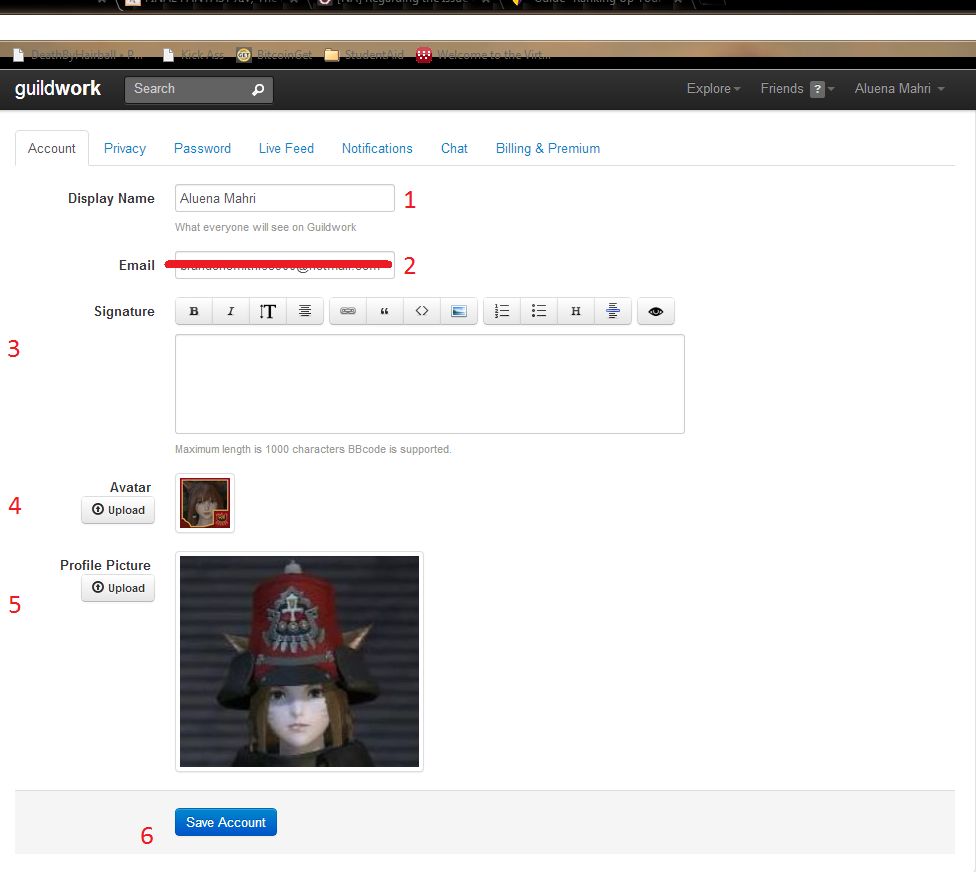Go to the Billing & Premium tab

coord(548,148)
